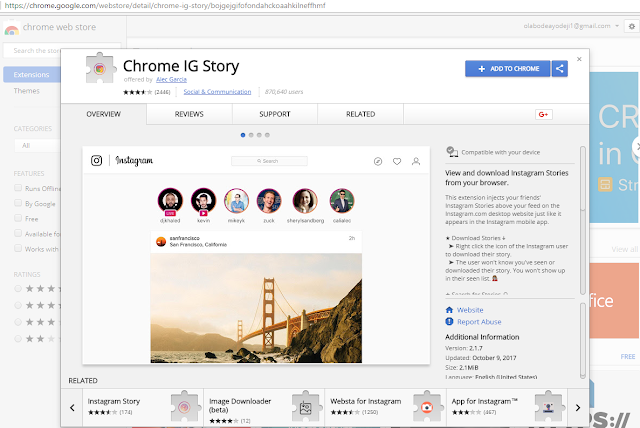The width and height of the screenshot is (640, 428).
Task: Click the Image Downloader extension icon
Action: (305, 406)
